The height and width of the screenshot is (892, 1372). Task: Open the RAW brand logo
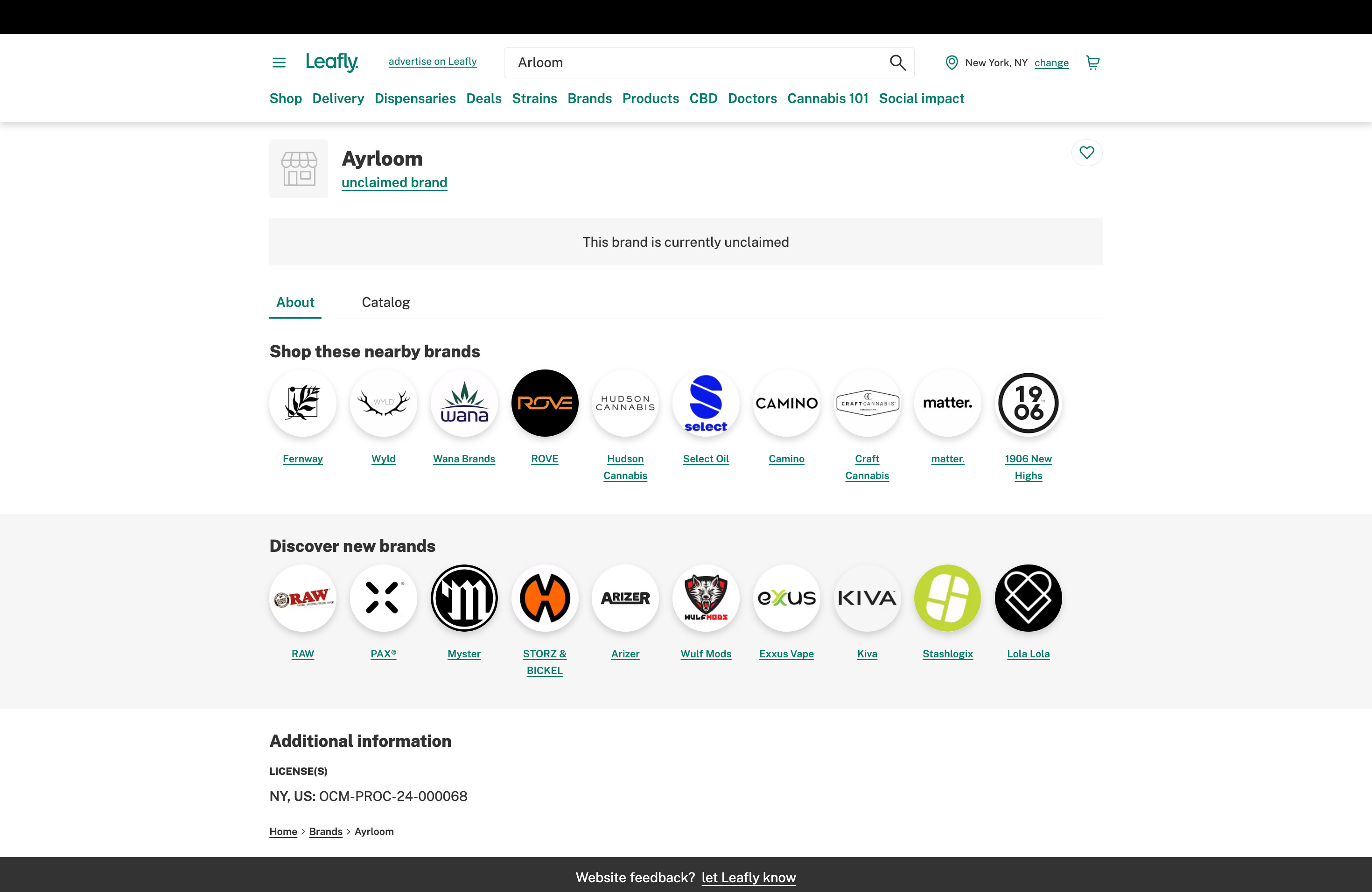[x=303, y=598]
